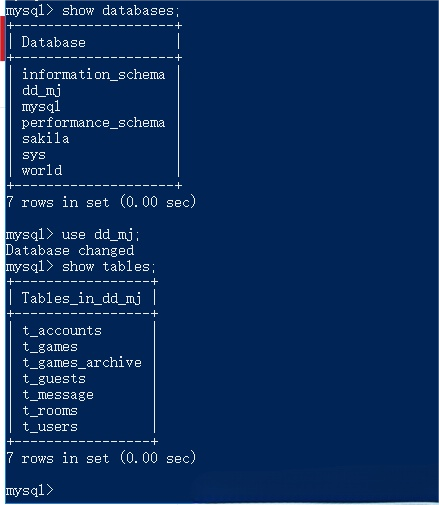
Task: Click the sys database entry
Action: tap(34, 155)
